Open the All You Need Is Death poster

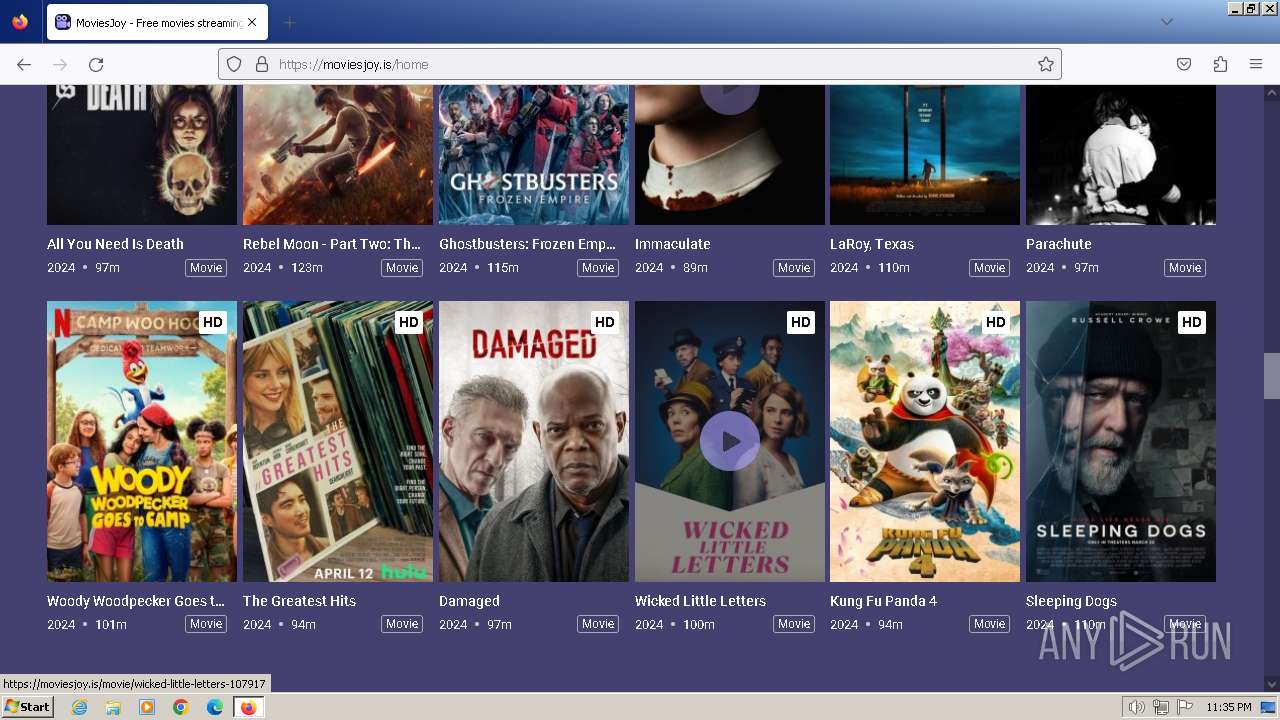142,155
